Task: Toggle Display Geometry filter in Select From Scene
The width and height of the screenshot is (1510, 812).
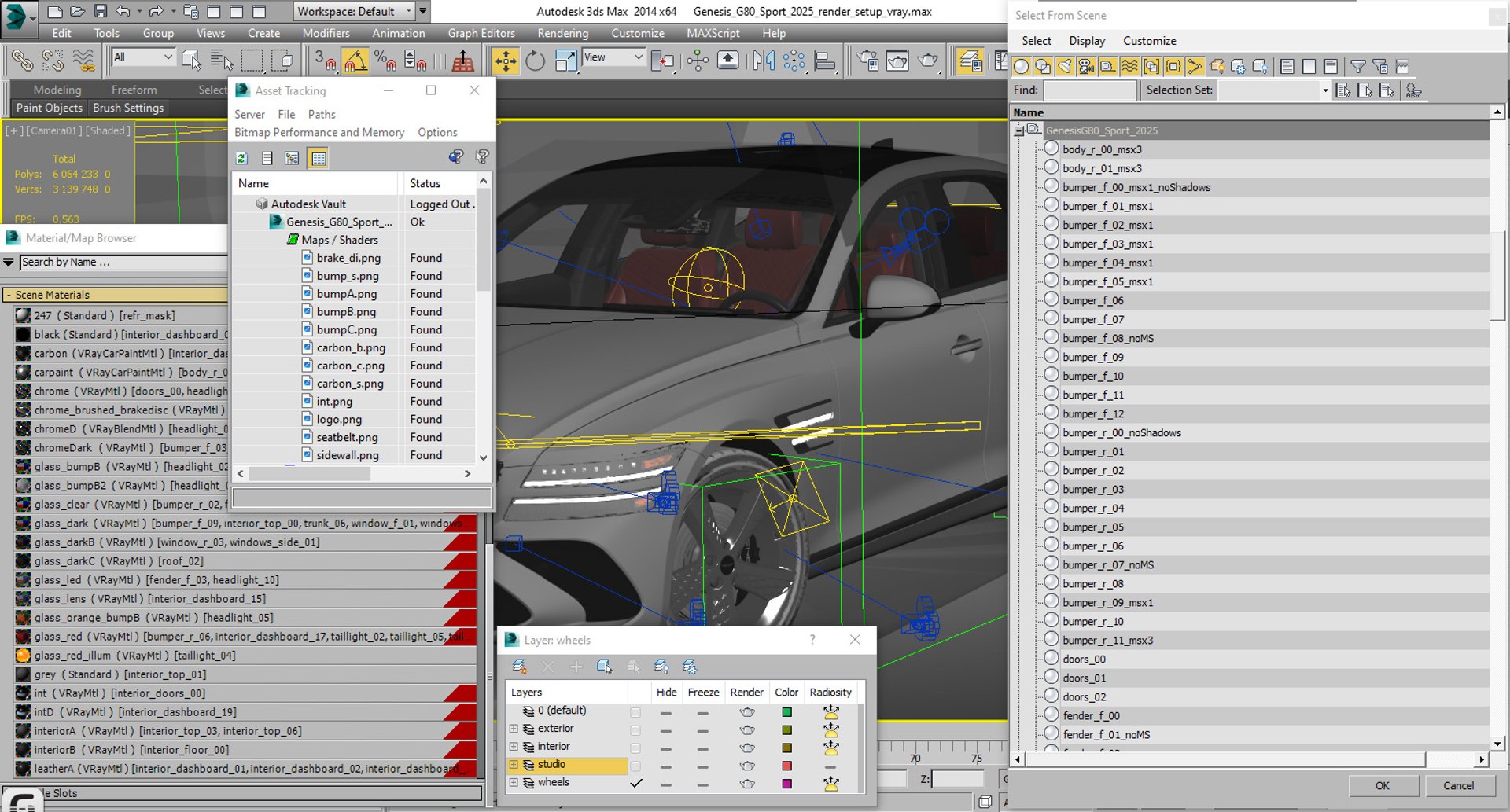Action: [x=1022, y=67]
